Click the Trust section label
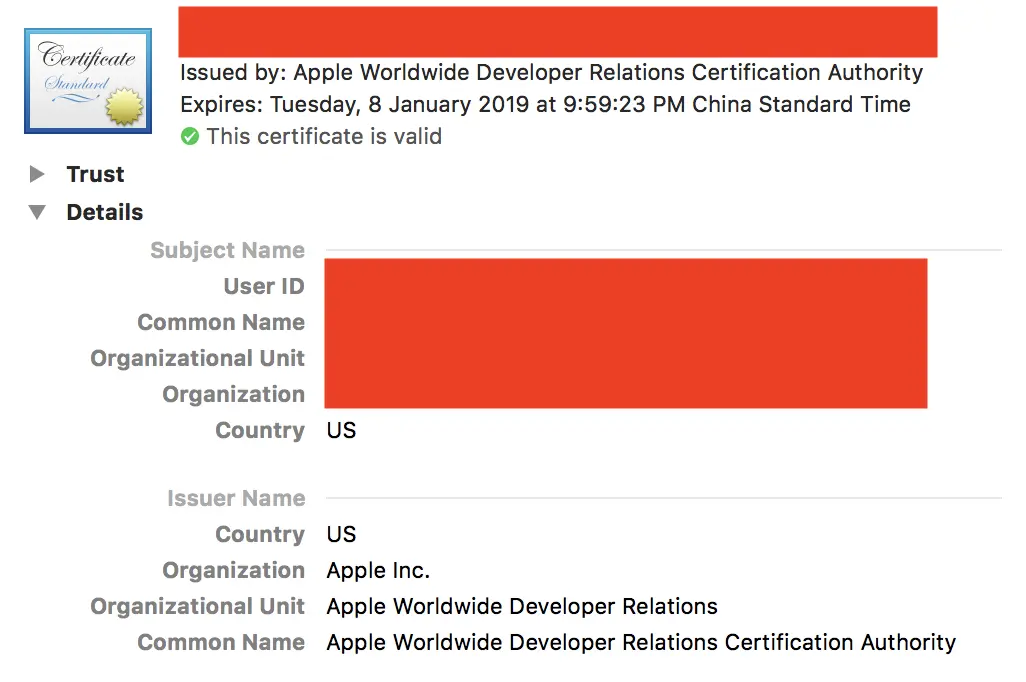The width and height of the screenshot is (1026, 682). point(95,175)
